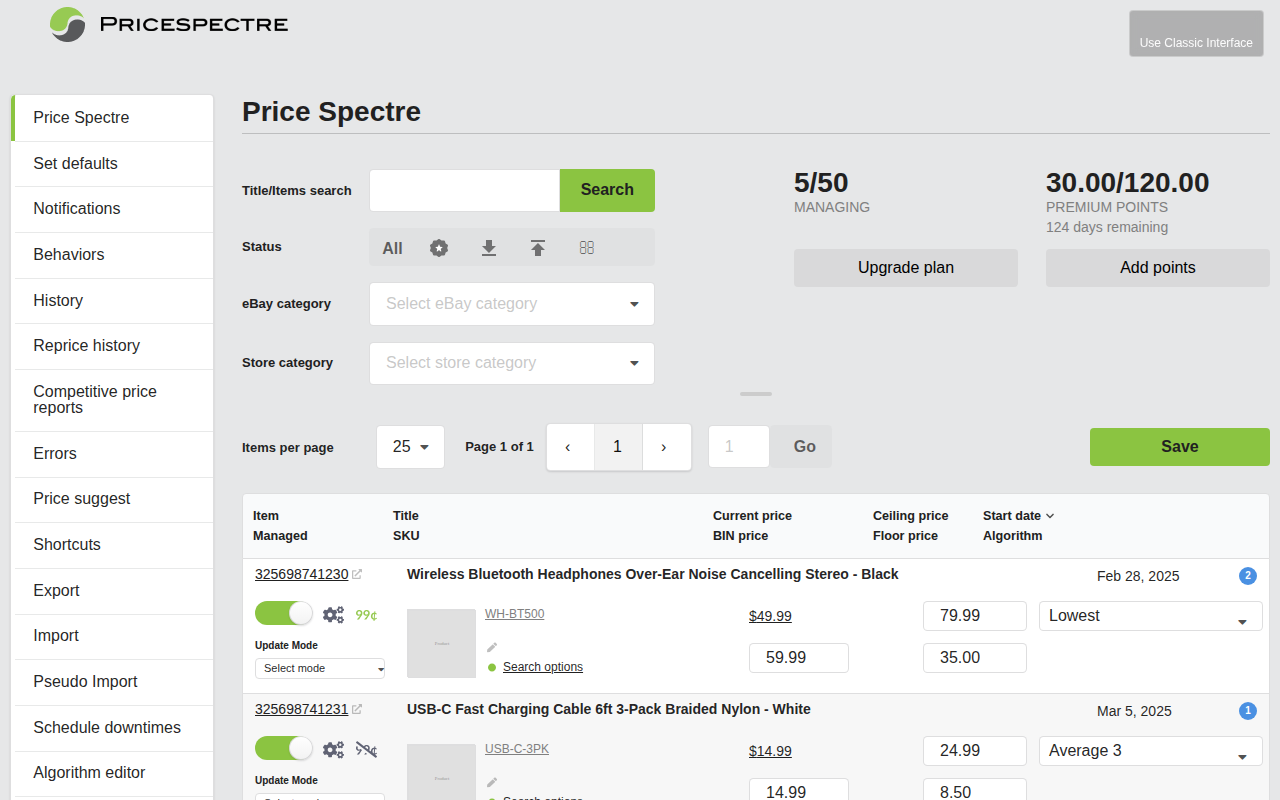The width and height of the screenshot is (1280, 800).
Task: Go to the Reprice history section
Action: 87,345
